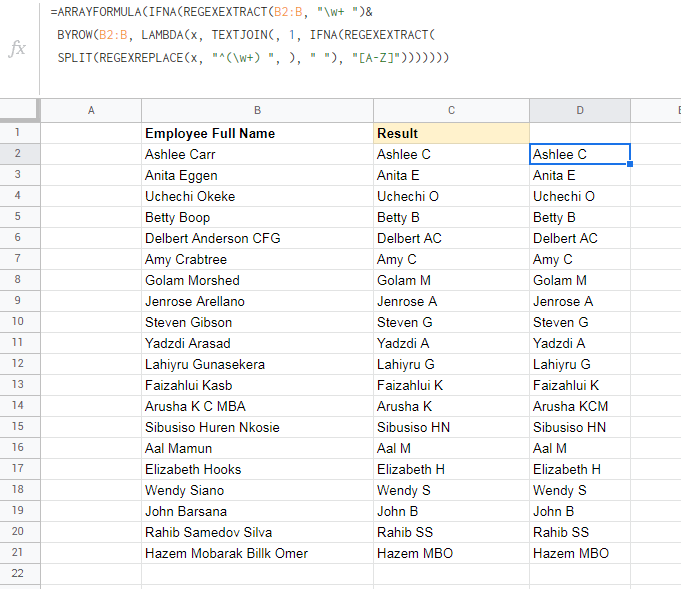Select column D header
The height and width of the screenshot is (589, 681).
click(580, 110)
